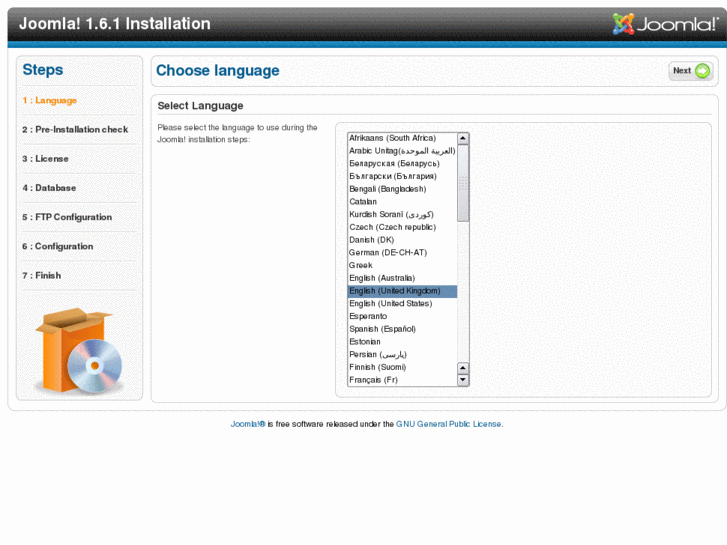Click the Steps sidebar heading
Viewport: 727px width, 545px height.
[43, 70]
